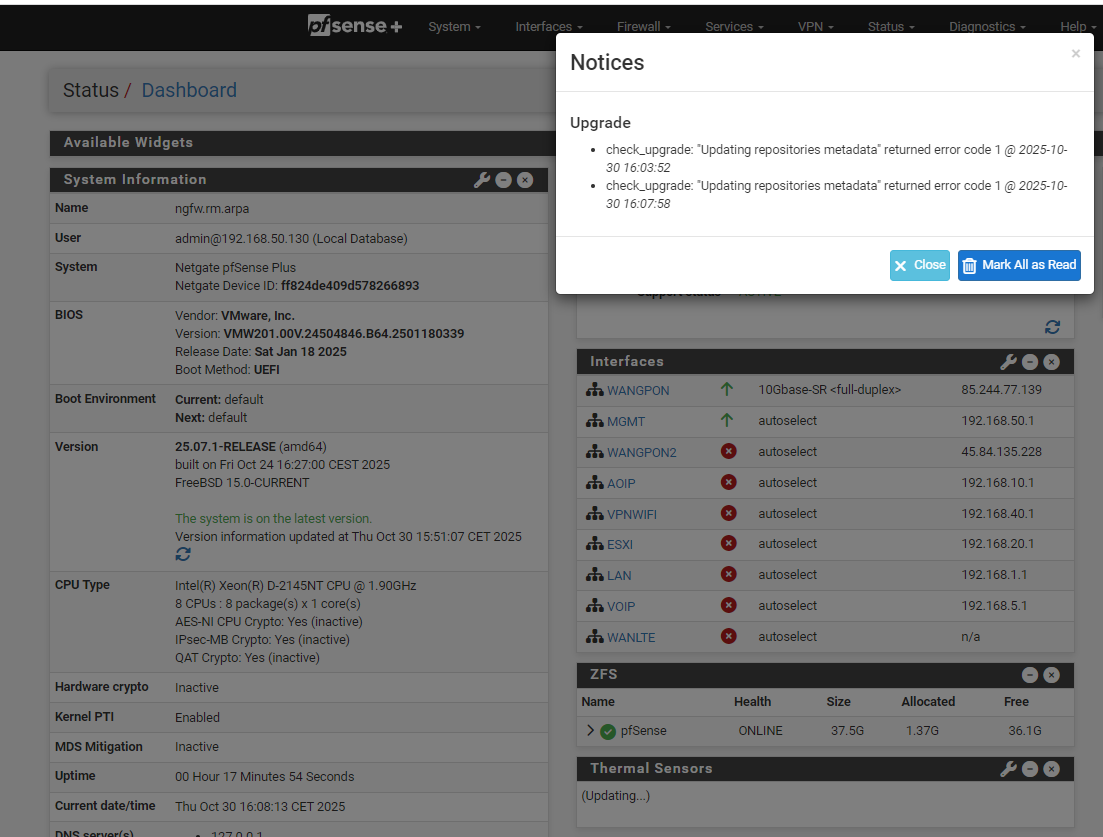
Task: Dismiss Notices dialog with X icon
Action: coord(1075,54)
